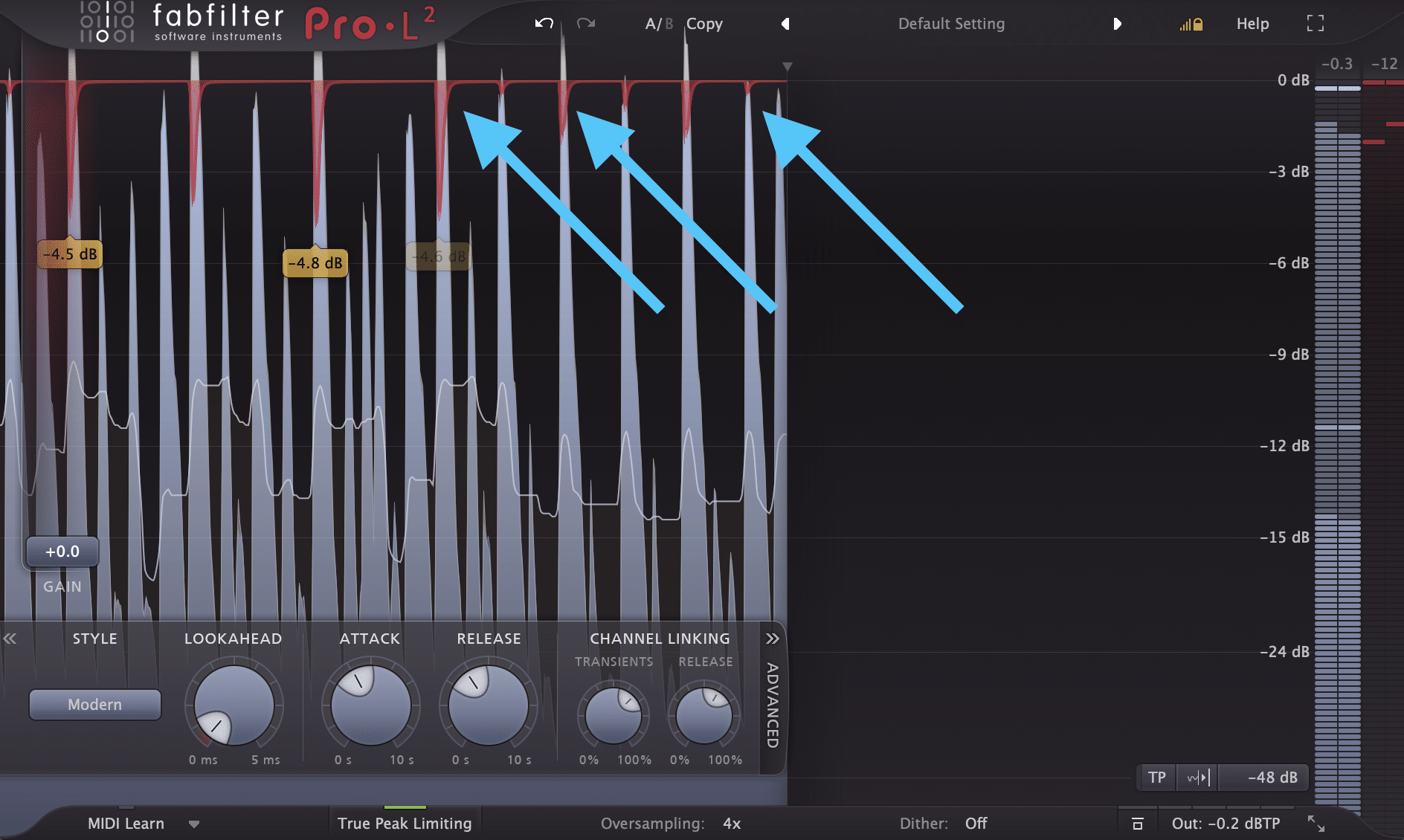Click the Copy button
Screen dimensions: 1404x840
point(703,23)
